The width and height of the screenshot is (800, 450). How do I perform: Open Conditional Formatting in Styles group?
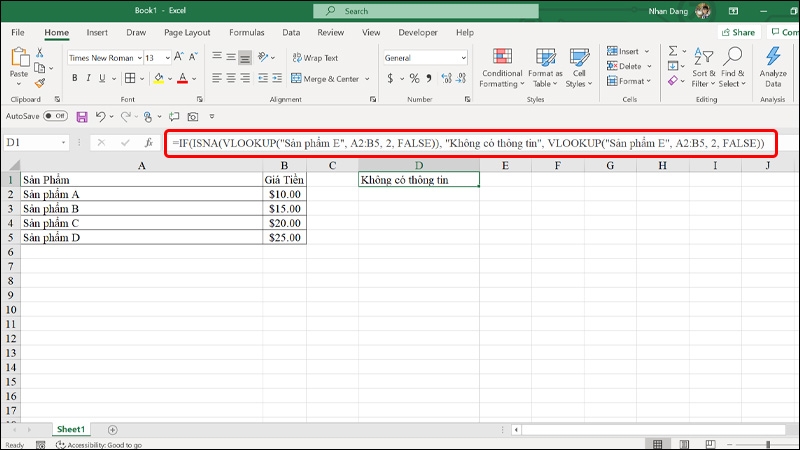501,66
